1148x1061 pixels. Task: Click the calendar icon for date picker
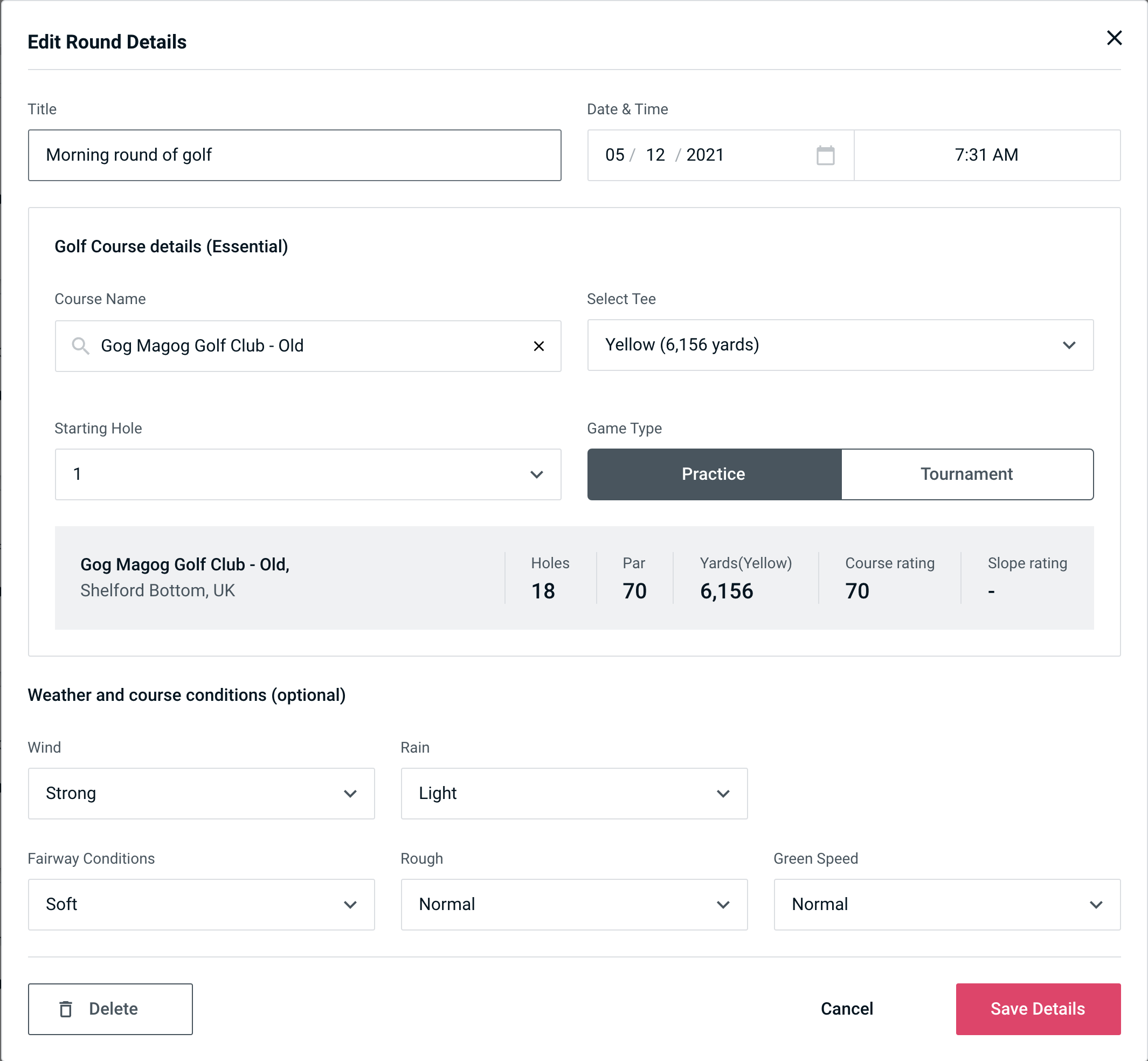coord(826,155)
